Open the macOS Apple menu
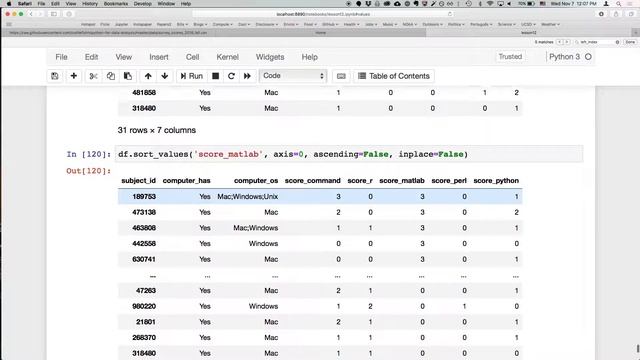The height and width of the screenshot is (360, 640). point(9,4)
